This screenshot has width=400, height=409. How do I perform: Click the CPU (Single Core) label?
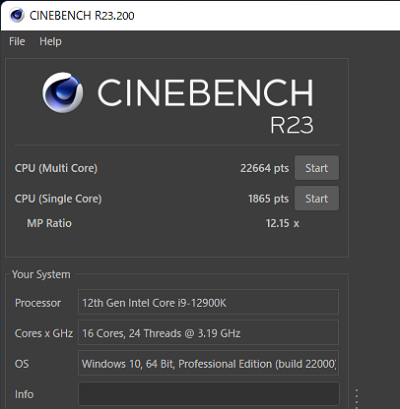58,199
